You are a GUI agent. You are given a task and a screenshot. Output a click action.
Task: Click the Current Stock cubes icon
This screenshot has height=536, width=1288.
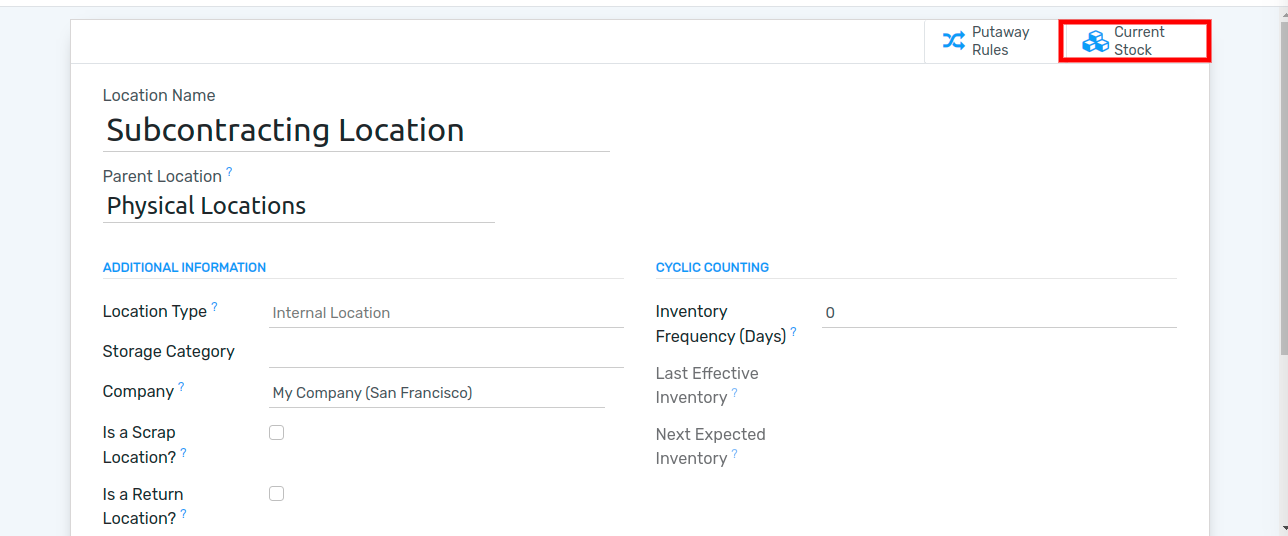1096,41
